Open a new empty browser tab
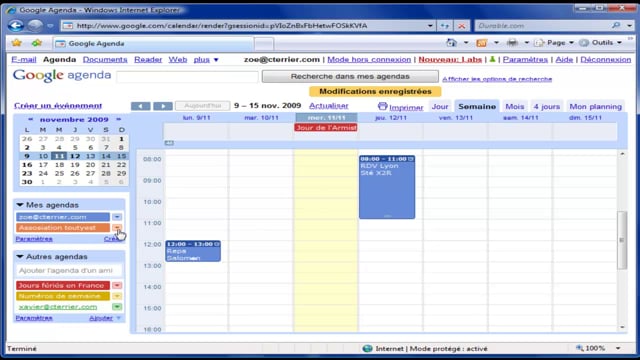The width and height of the screenshot is (640, 360). pyautogui.click(x=264, y=43)
